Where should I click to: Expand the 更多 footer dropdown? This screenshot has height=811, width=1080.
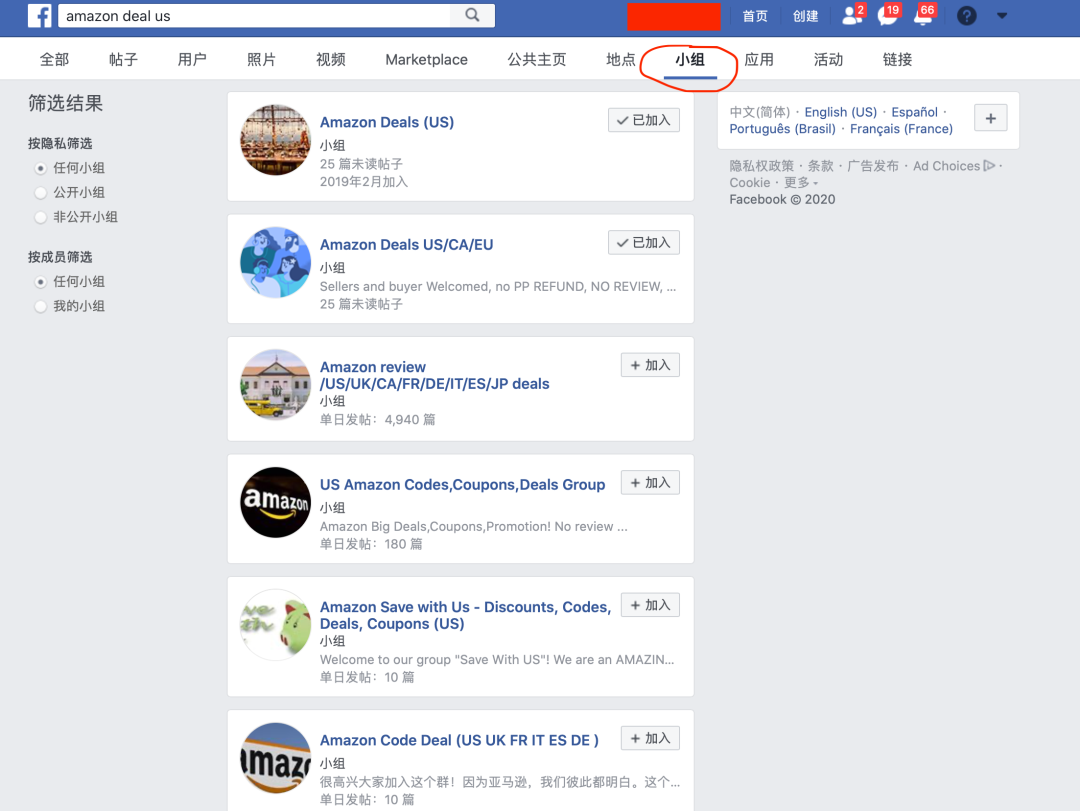click(801, 183)
